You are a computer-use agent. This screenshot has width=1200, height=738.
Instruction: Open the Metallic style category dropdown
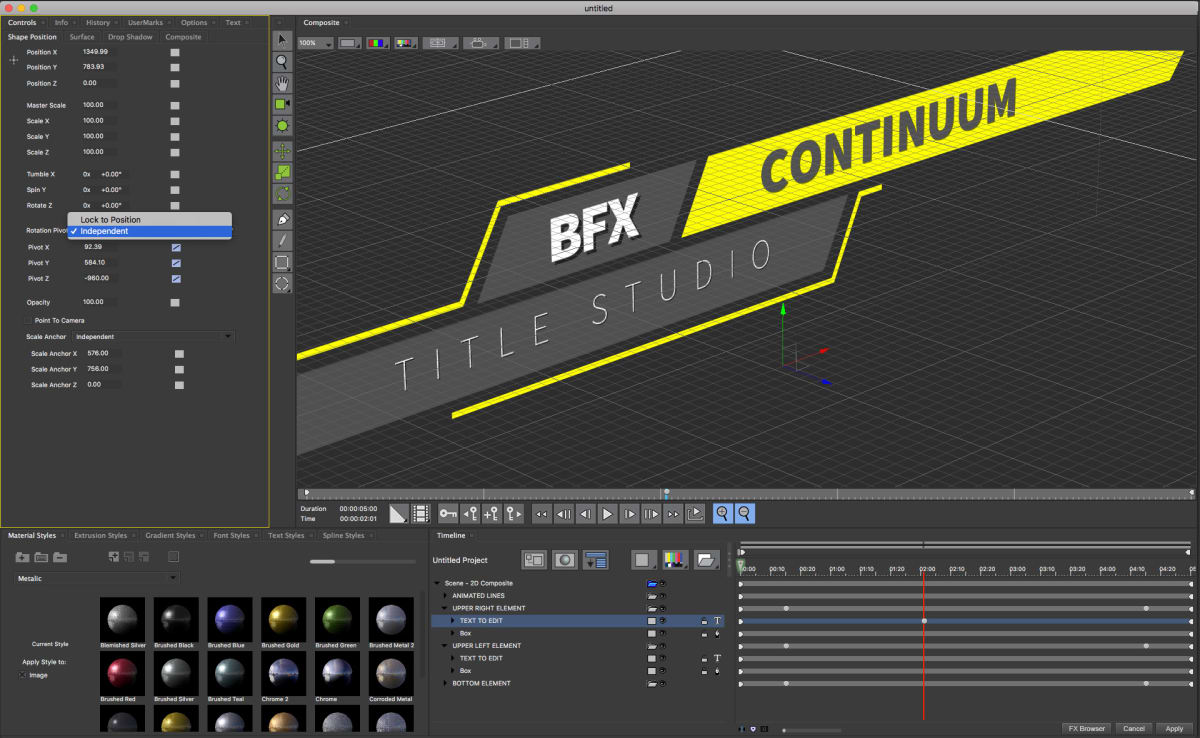[97, 578]
